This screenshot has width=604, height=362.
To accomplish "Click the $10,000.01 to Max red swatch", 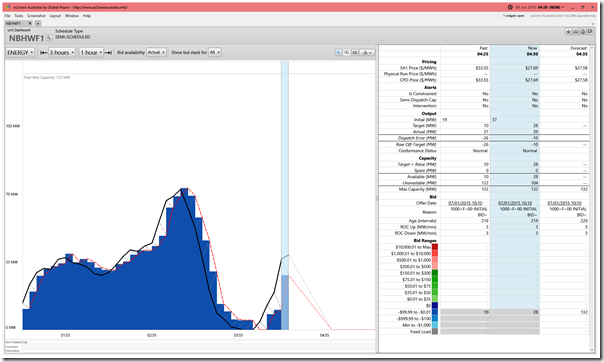I will pyautogui.click(x=435, y=247).
